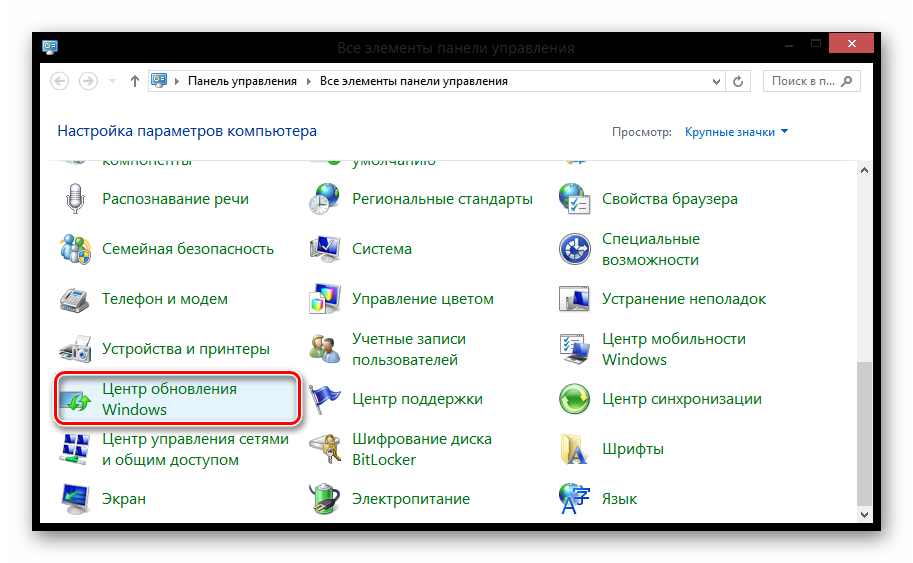Click the refresh button in address bar
Screen dimensions: 913x563
click(738, 81)
